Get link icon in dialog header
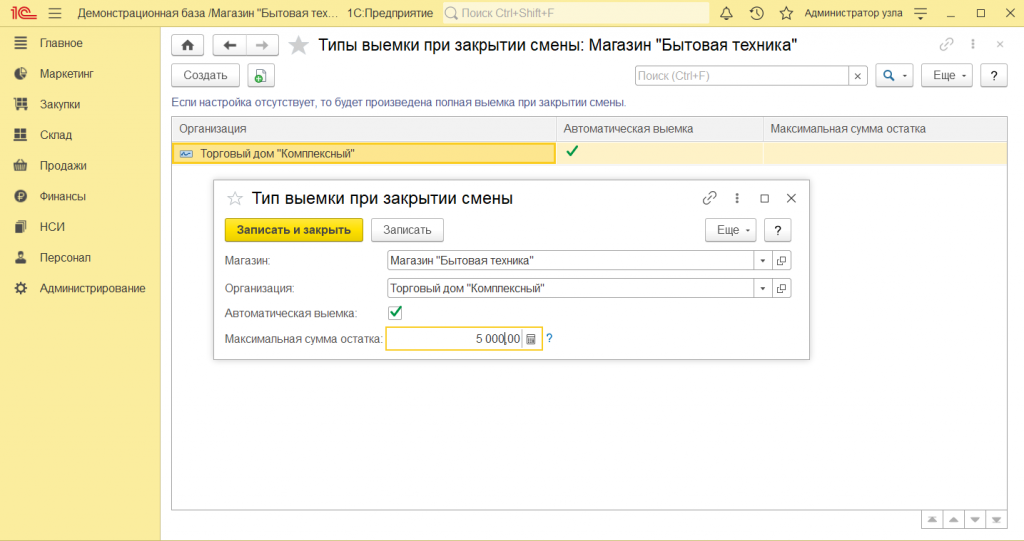Image resolution: width=1024 pixels, height=541 pixels. [x=710, y=198]
